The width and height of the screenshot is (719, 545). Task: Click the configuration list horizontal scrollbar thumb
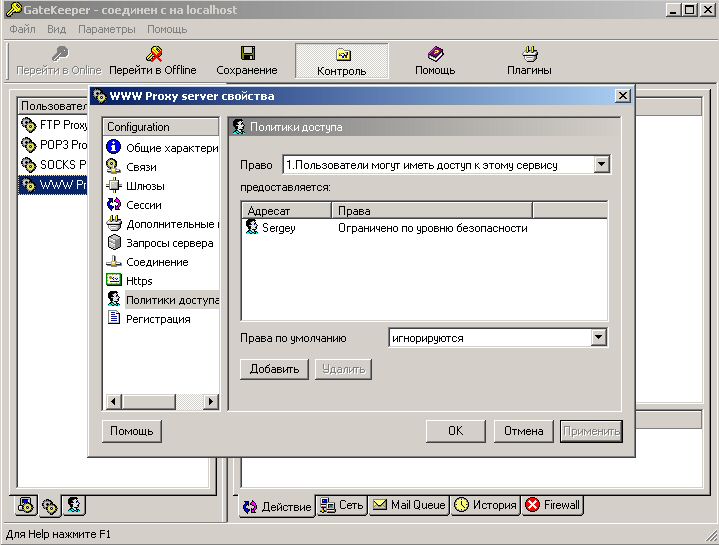[x=149, y=402]
